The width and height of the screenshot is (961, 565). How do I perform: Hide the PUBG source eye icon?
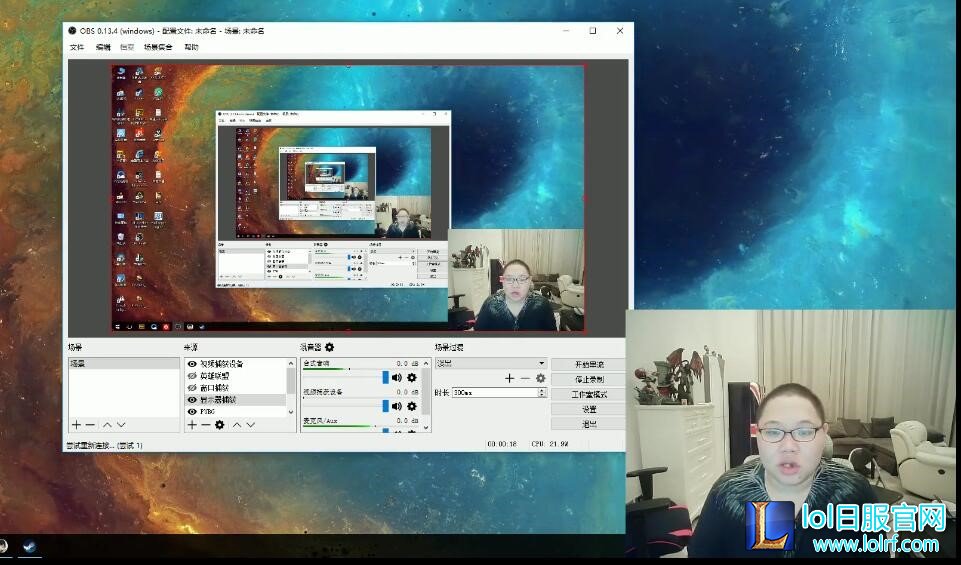coord(192,412)
